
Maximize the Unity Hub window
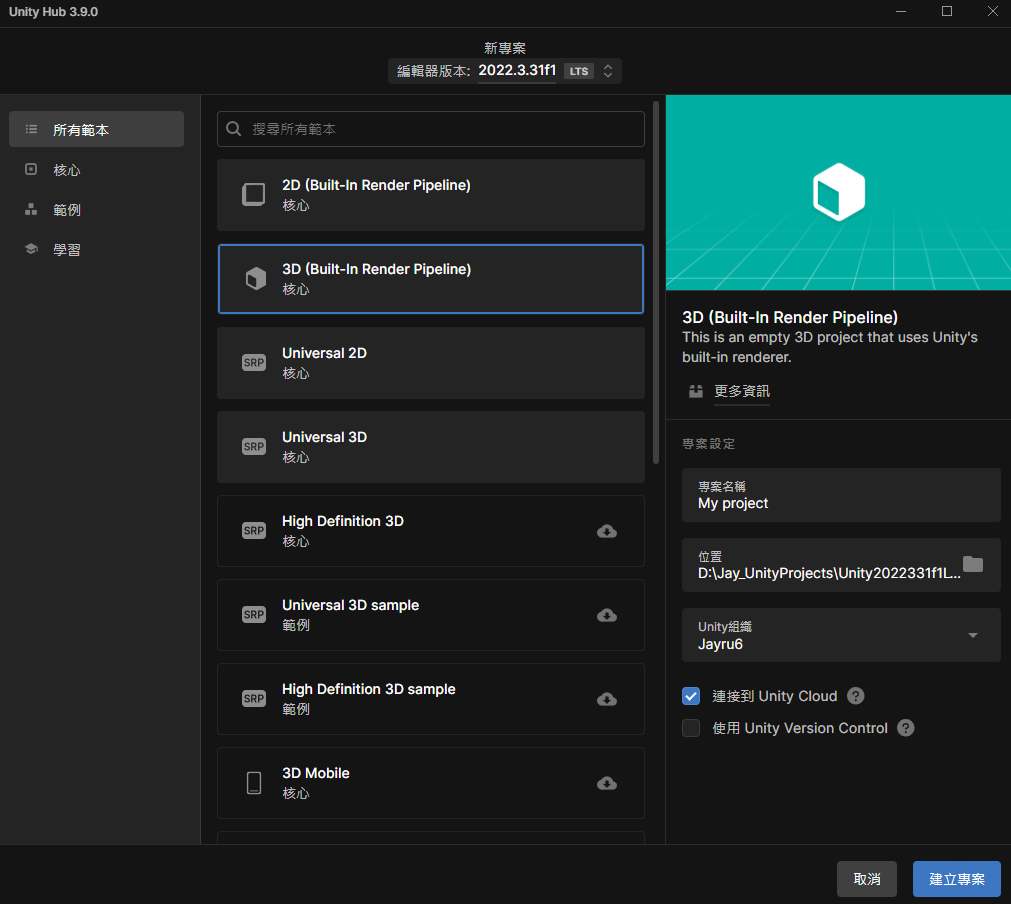pos(947,11)
